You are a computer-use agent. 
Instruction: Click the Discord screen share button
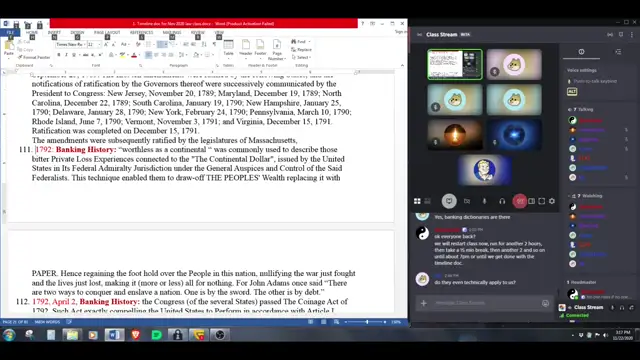(x=449, y=201)
